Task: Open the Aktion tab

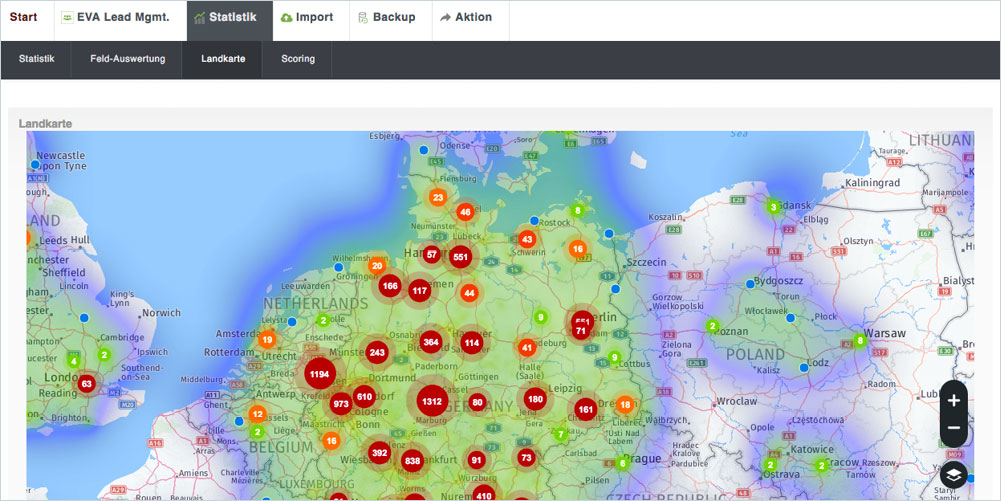Action: (x=466, y=18)
